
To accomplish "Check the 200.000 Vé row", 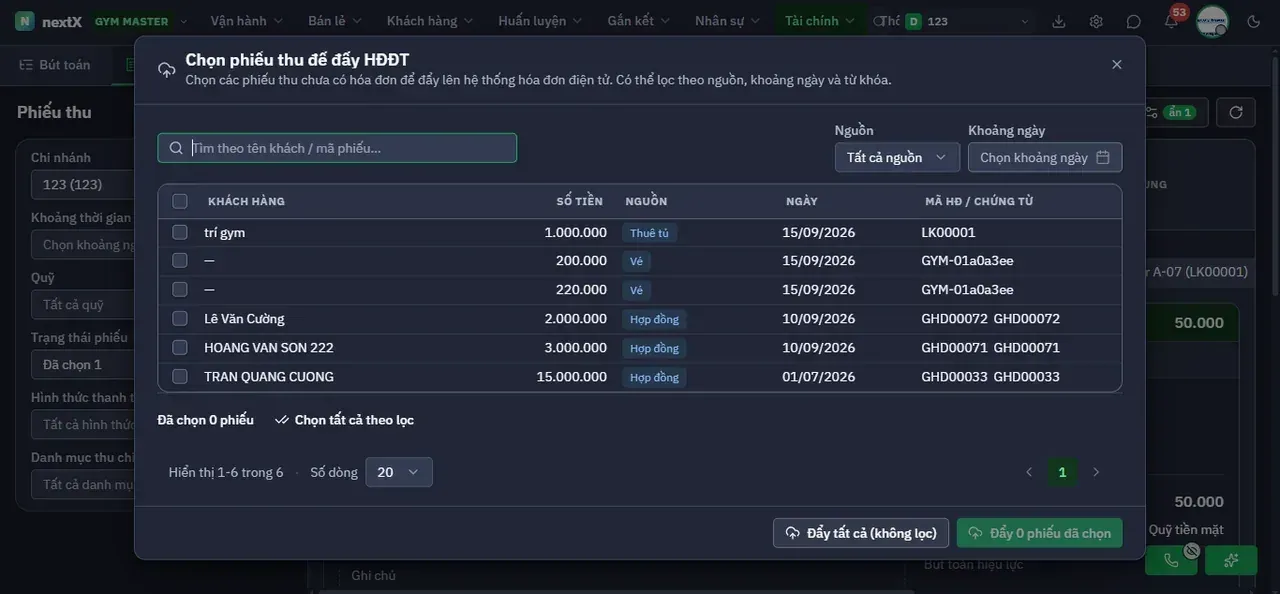I will [180, 260].
